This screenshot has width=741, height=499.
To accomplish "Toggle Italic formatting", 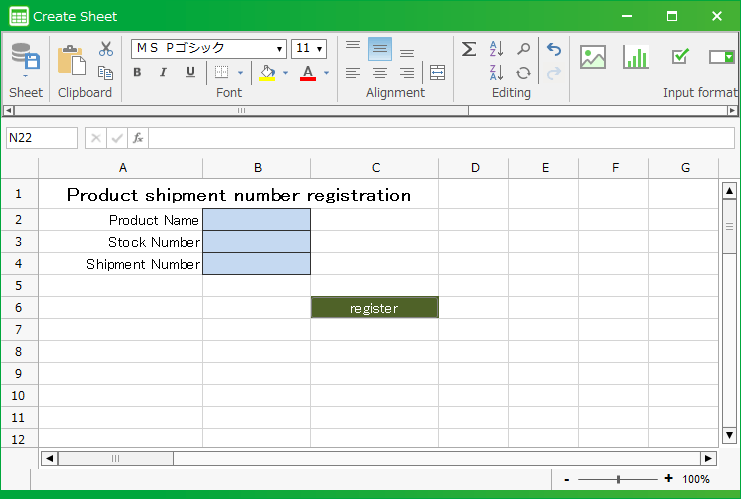I will (x=163, y=73).
